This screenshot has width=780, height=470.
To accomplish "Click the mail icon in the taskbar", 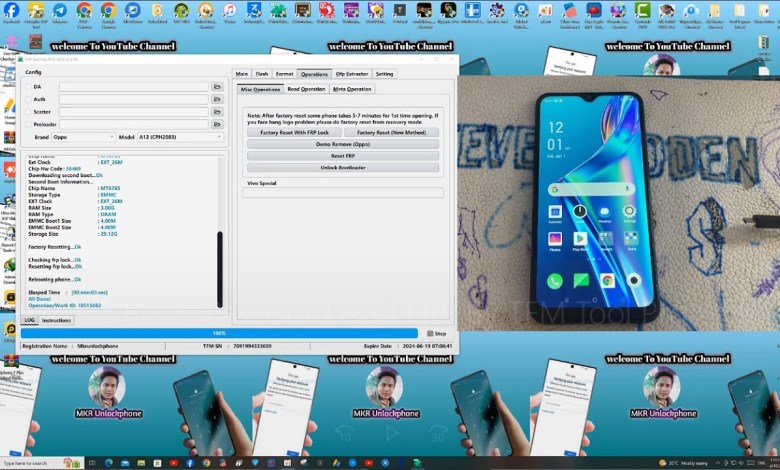I will click(x=125, y=463).
